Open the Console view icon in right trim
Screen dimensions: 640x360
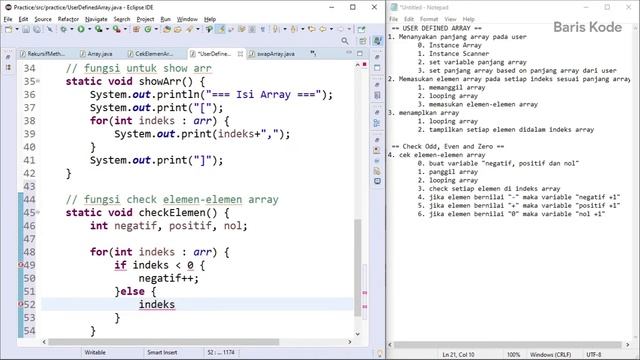pos(377,181)
